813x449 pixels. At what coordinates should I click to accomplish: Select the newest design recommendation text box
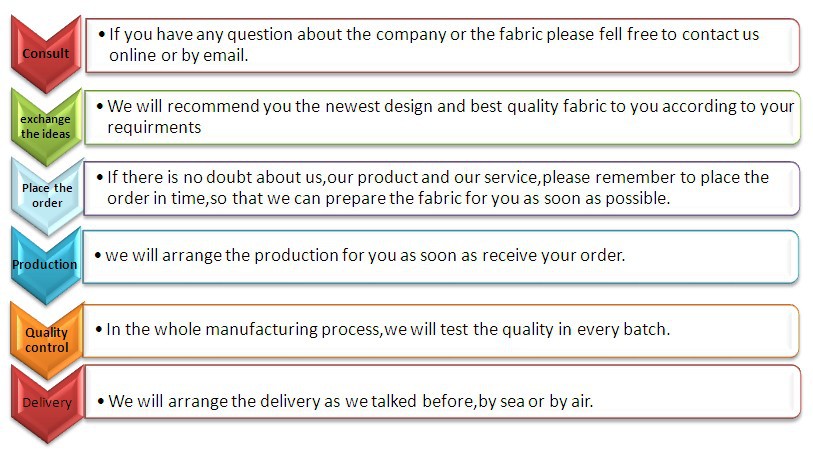click(442, 118)
